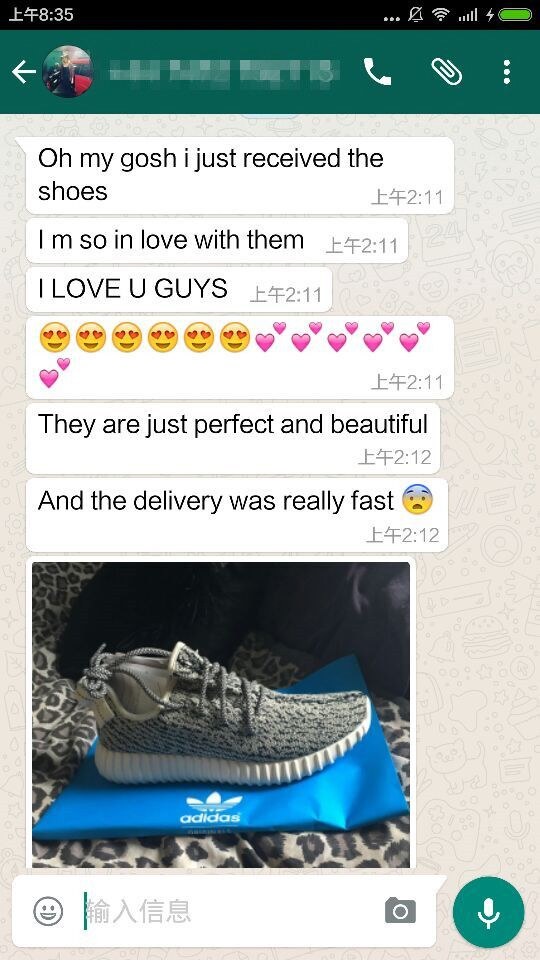Image resolution: width=540 pixels, height=960 pixels.
Task: Tap the Wi-Fi icon in status bar
Action: pyautogui.click(x=440, y=15)
